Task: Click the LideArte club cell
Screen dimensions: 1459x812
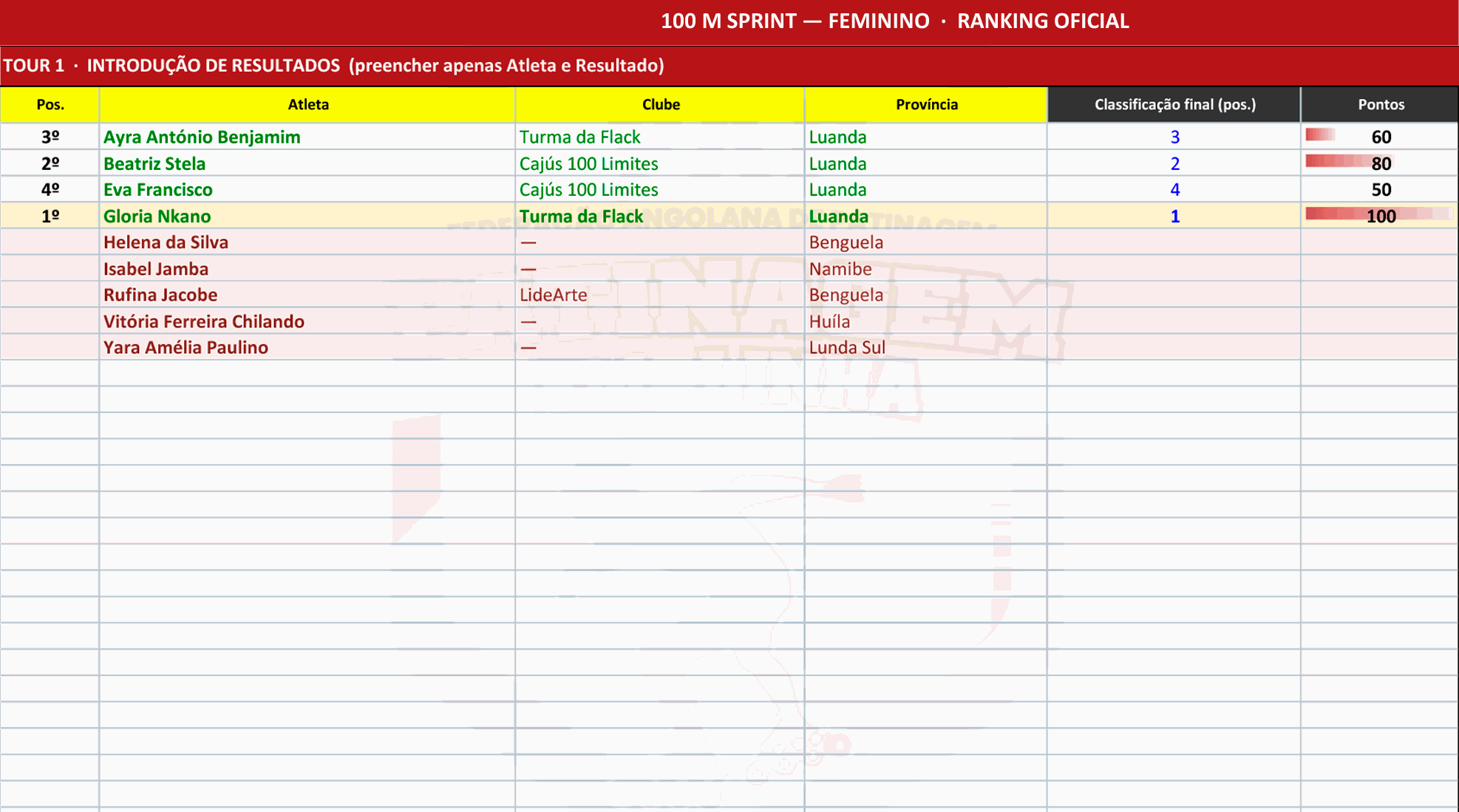Action: [660, 295]
